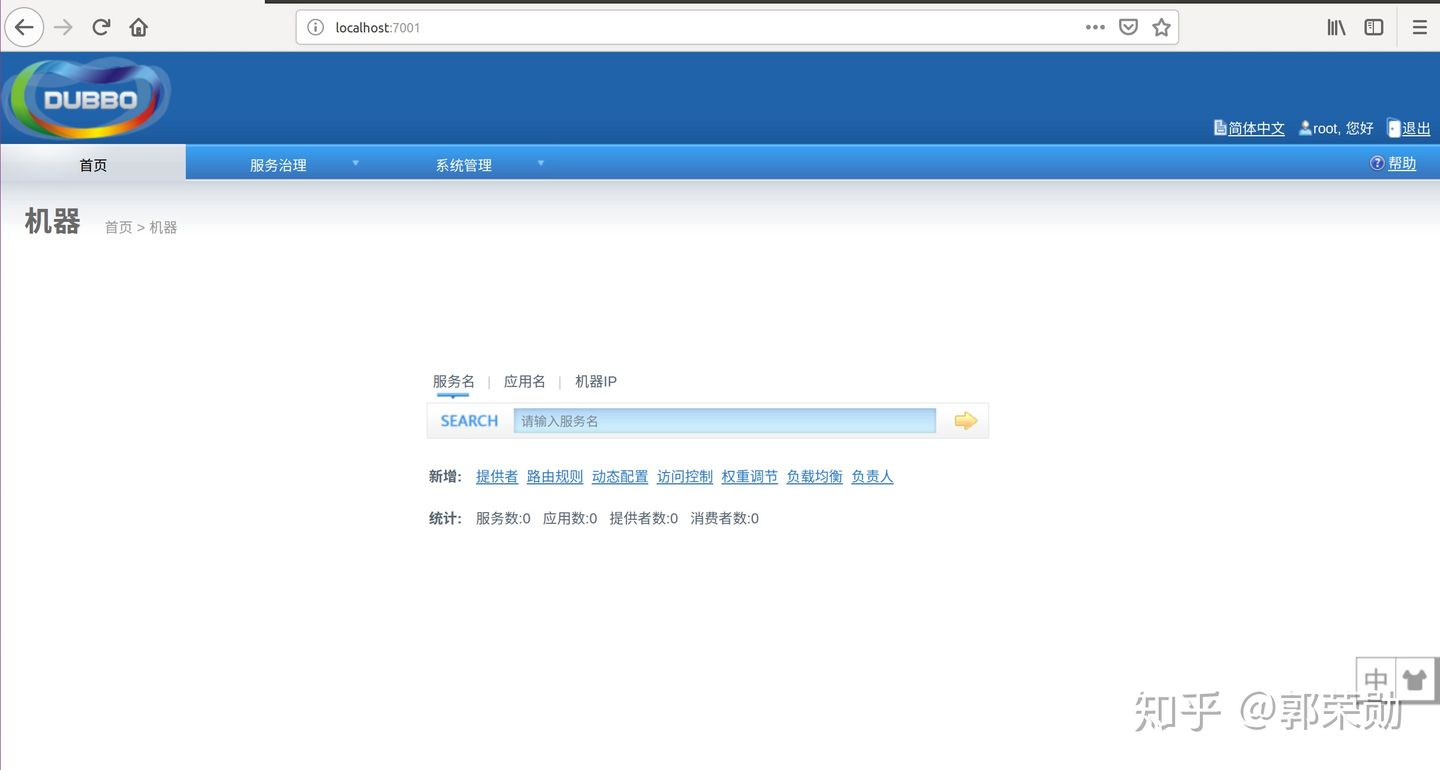Switch language via 简体中文 link
This screenshot has height=770, width=1440.
point(1257,128)
